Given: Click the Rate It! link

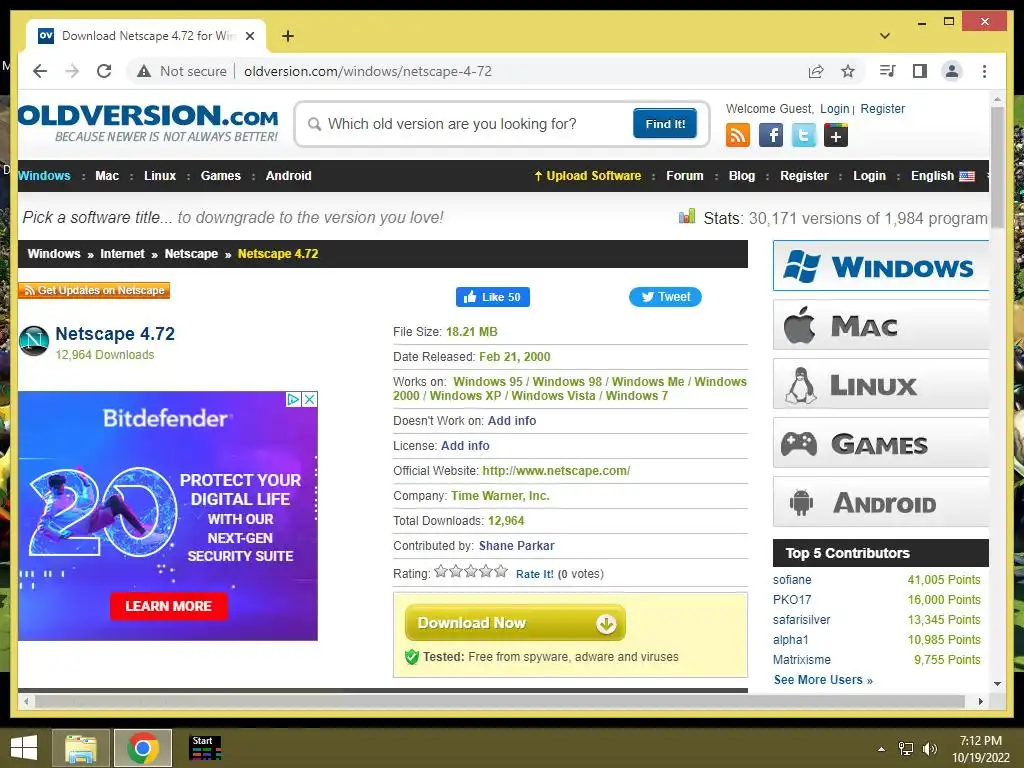Looking at the screenshot, I should [x=535, y=574].
